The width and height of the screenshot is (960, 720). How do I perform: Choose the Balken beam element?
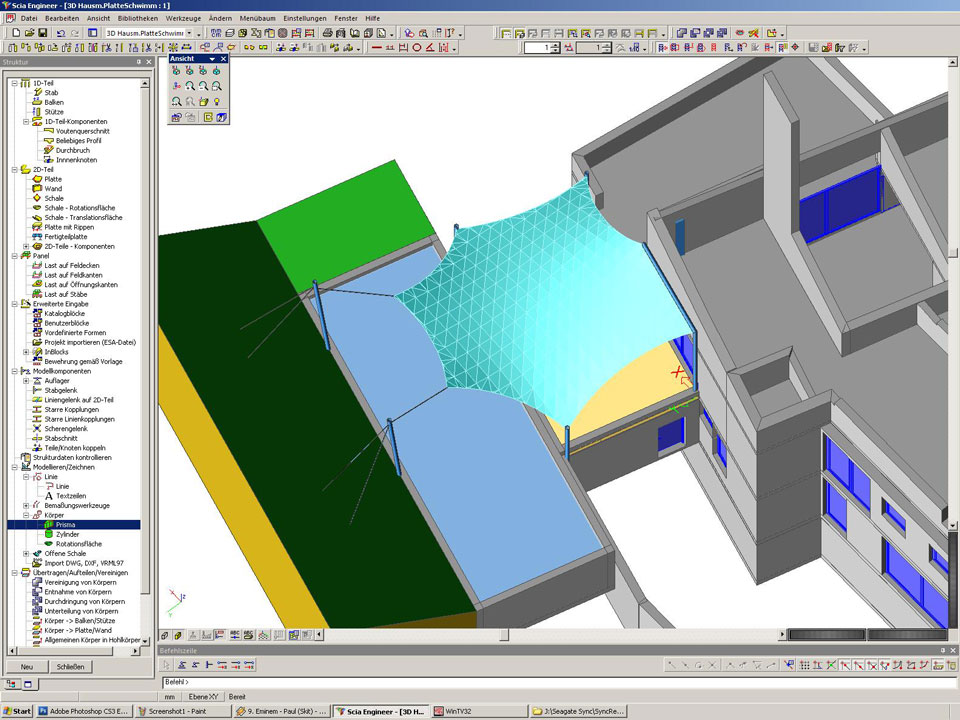[x=54, y=102]
